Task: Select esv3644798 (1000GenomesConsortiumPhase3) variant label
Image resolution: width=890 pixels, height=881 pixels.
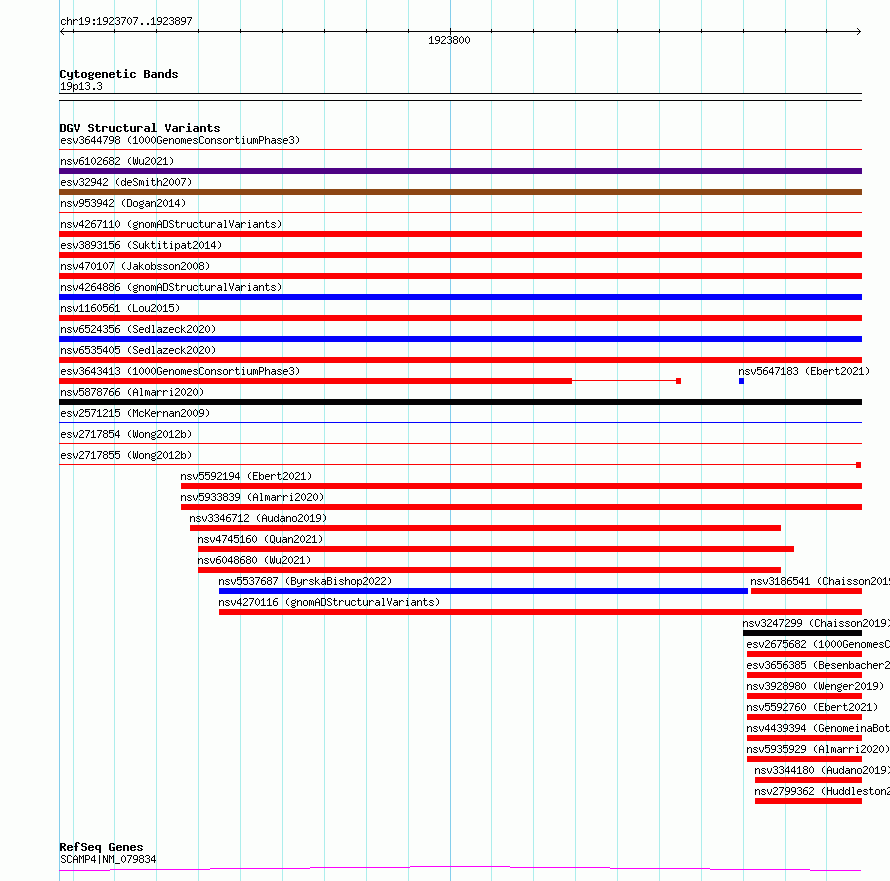Action: 180,140
